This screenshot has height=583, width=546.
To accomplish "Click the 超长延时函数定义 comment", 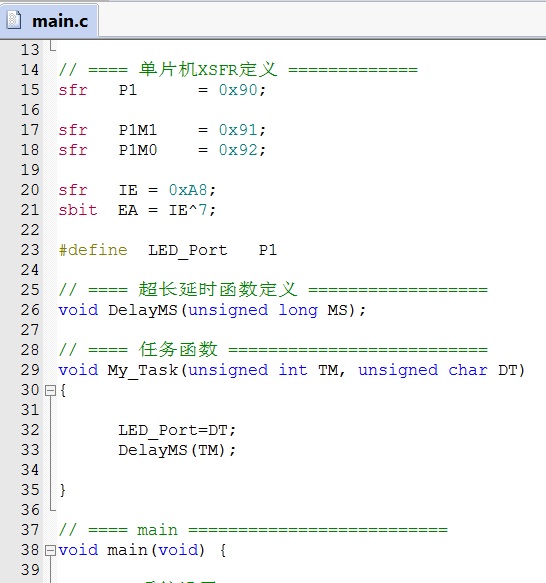I will pos(218,290).
